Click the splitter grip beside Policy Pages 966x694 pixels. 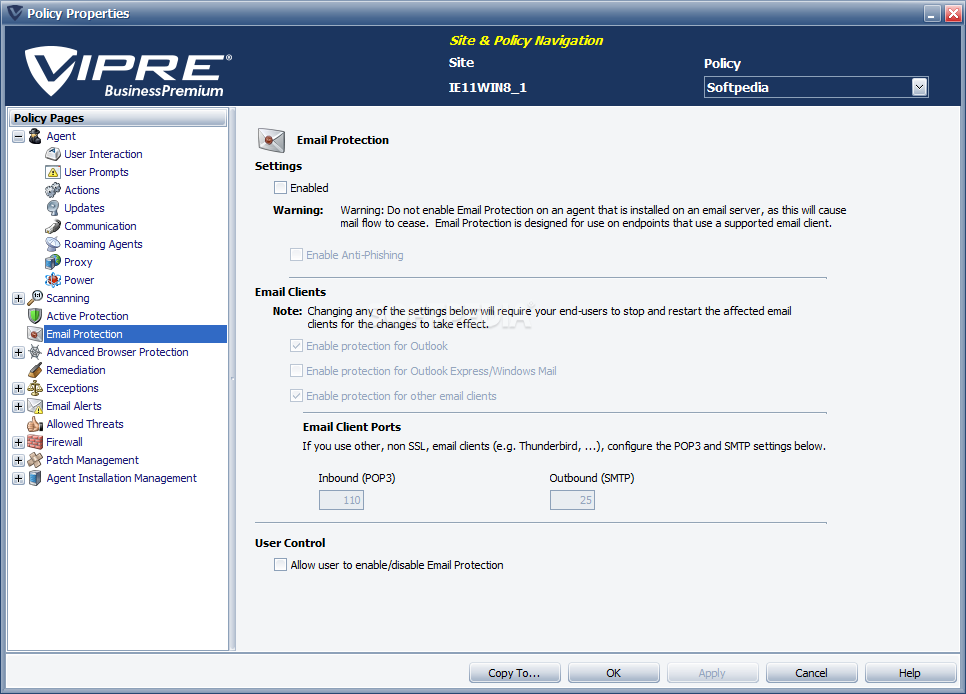click(x=233, y=379)
